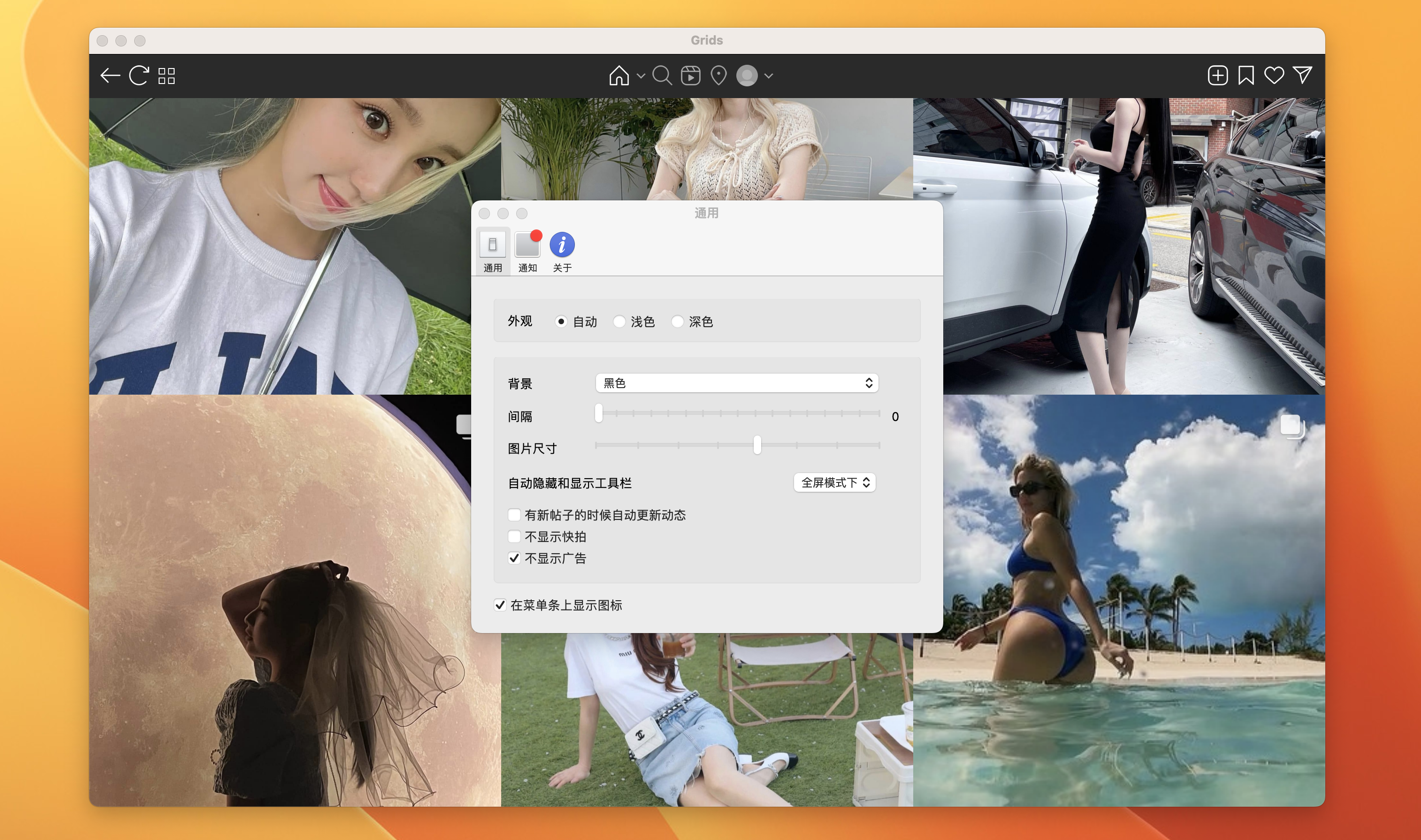
Task: Expand the chevron next to home icon
Action: [641, 76]
